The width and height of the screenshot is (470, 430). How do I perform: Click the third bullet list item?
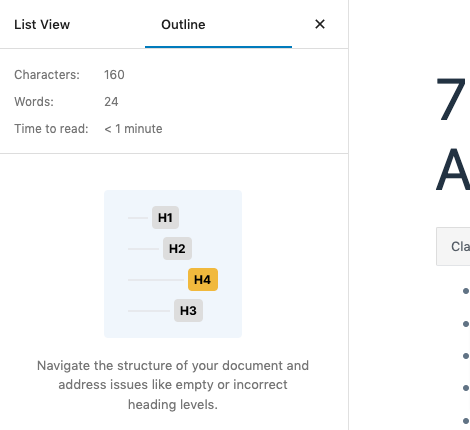click(466, 356)
